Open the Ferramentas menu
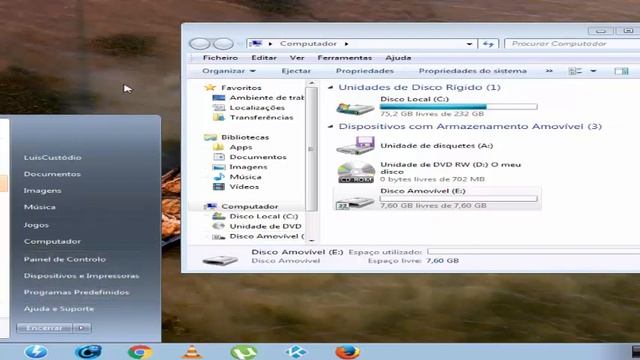The width and height of the screenshot is (640, 360). 344,58
